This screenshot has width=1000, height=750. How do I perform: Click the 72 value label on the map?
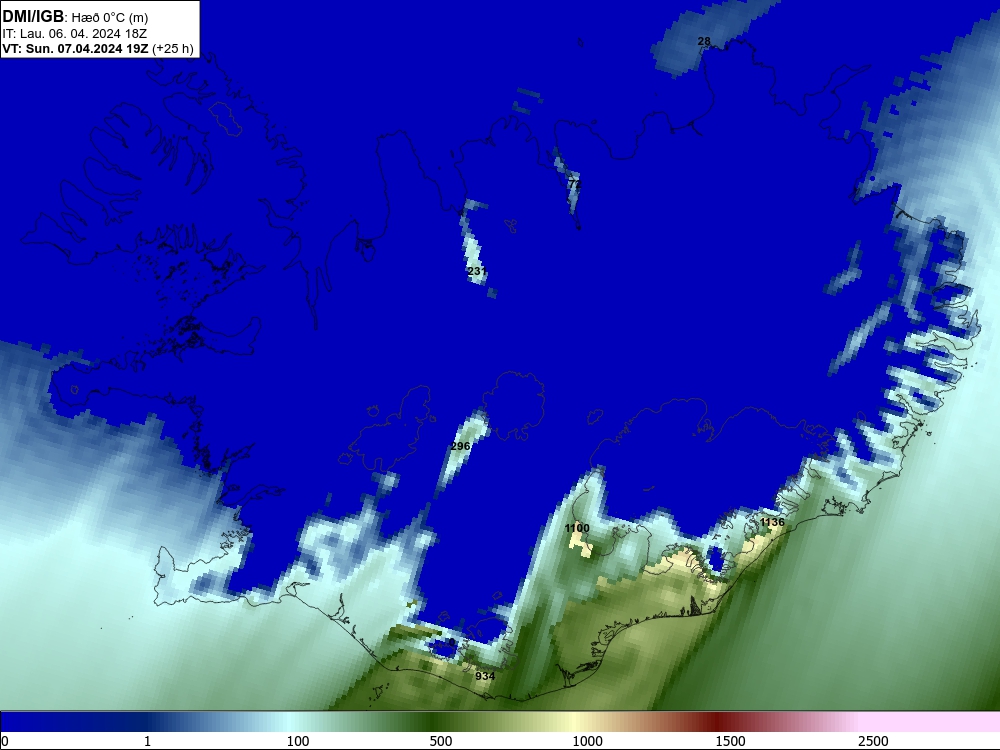(575, 184)
